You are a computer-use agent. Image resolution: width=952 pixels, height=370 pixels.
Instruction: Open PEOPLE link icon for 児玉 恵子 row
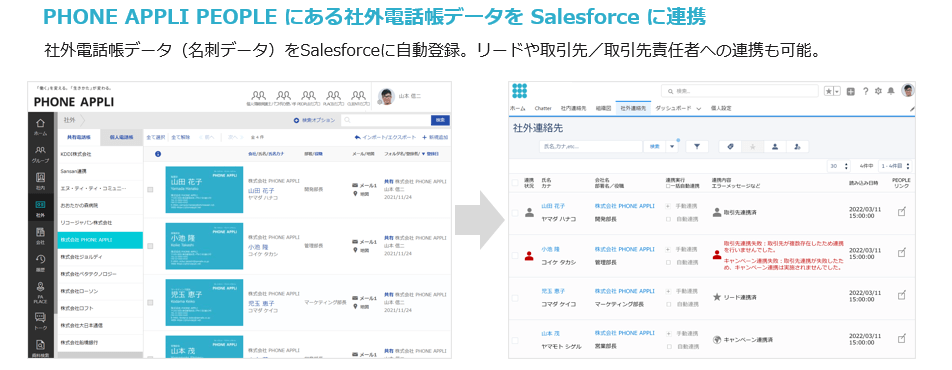[x=902, y=295]
